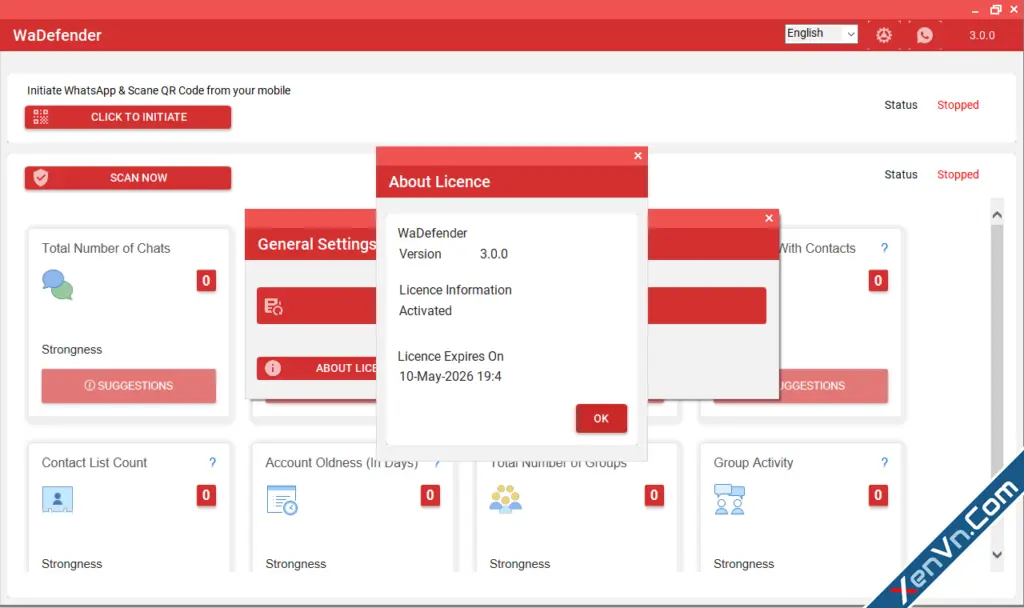Screen dimensions: 1024x608
Task: Click the zero counter in Contact List Count
Action: pos(206,495)
